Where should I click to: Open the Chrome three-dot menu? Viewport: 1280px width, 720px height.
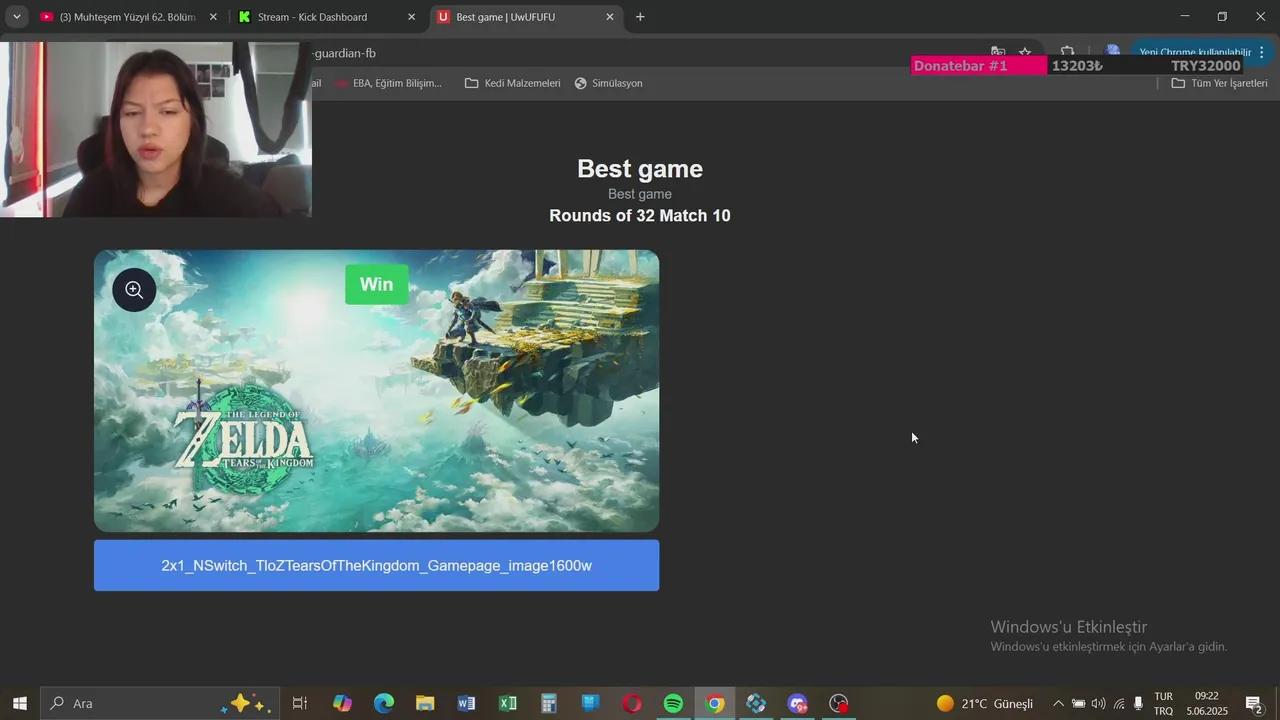[1261, 52]
